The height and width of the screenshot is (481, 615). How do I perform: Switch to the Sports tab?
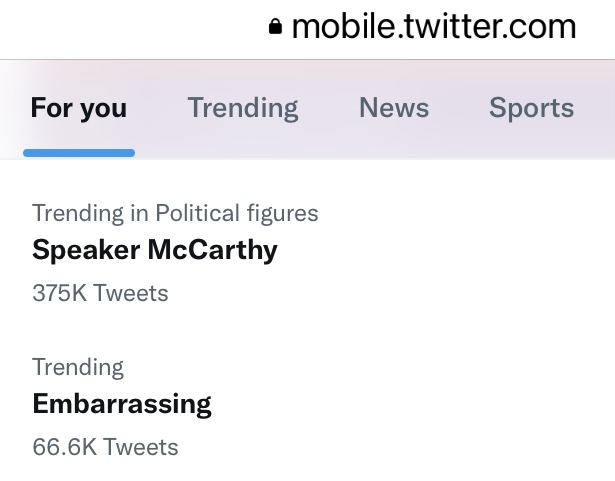pyautogui.click(x=531, y=108)
